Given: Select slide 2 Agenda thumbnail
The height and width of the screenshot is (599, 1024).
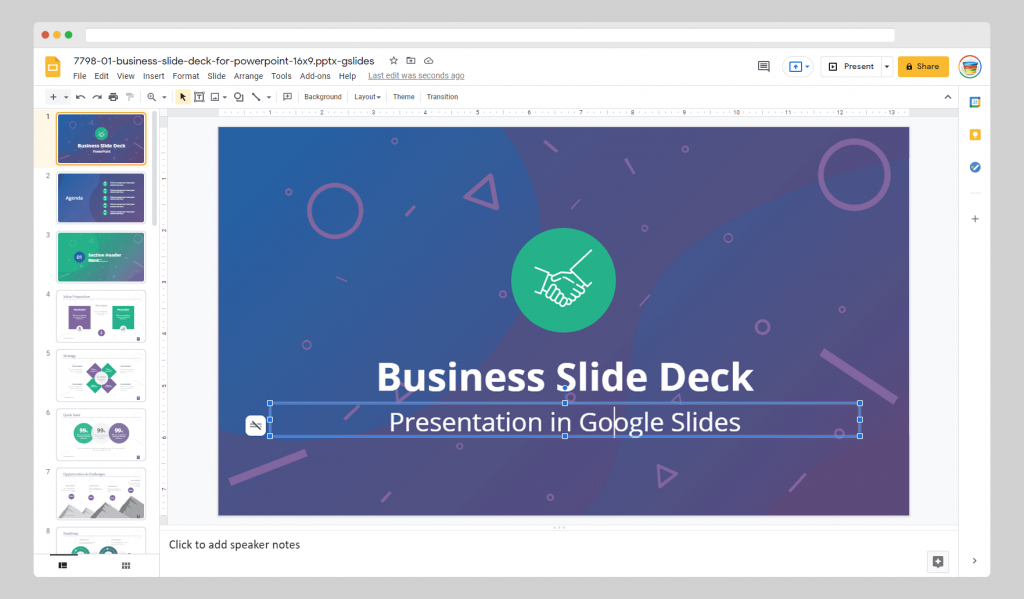Looking at the screenshot, I should [101, 197].
